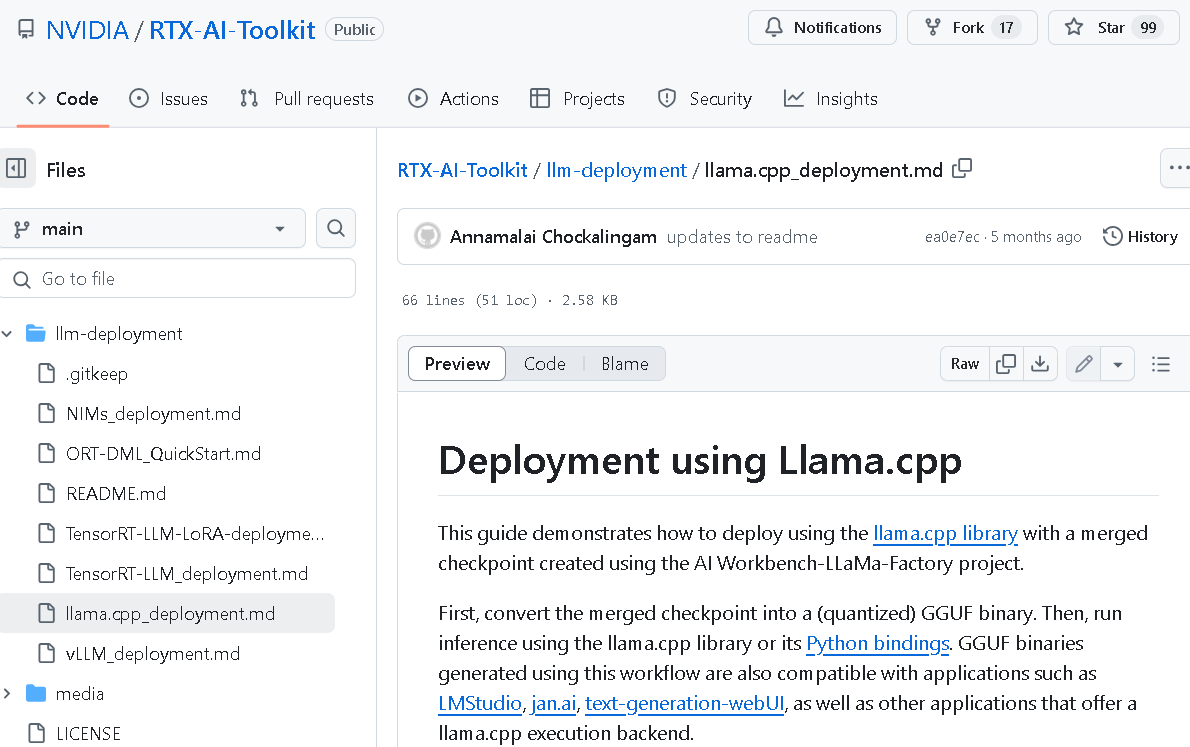Open the llama.cpp library link
Viewport: 1190px width, 747px height.
coord(945,533)
